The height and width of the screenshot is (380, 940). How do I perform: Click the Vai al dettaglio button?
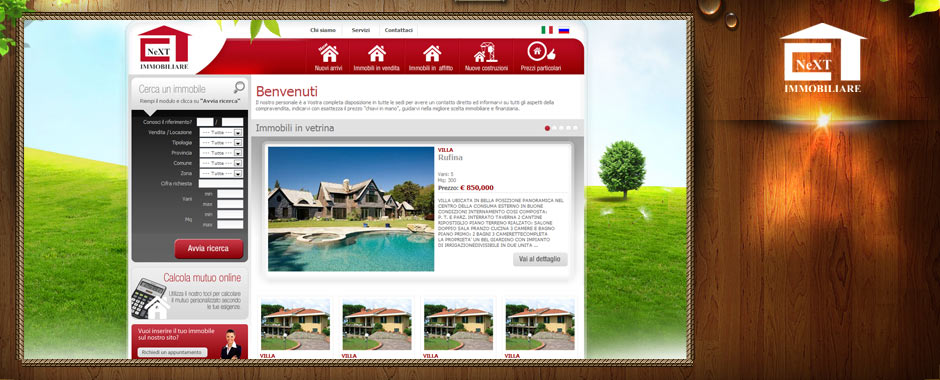pyautogui.click(x=540, y=259)
